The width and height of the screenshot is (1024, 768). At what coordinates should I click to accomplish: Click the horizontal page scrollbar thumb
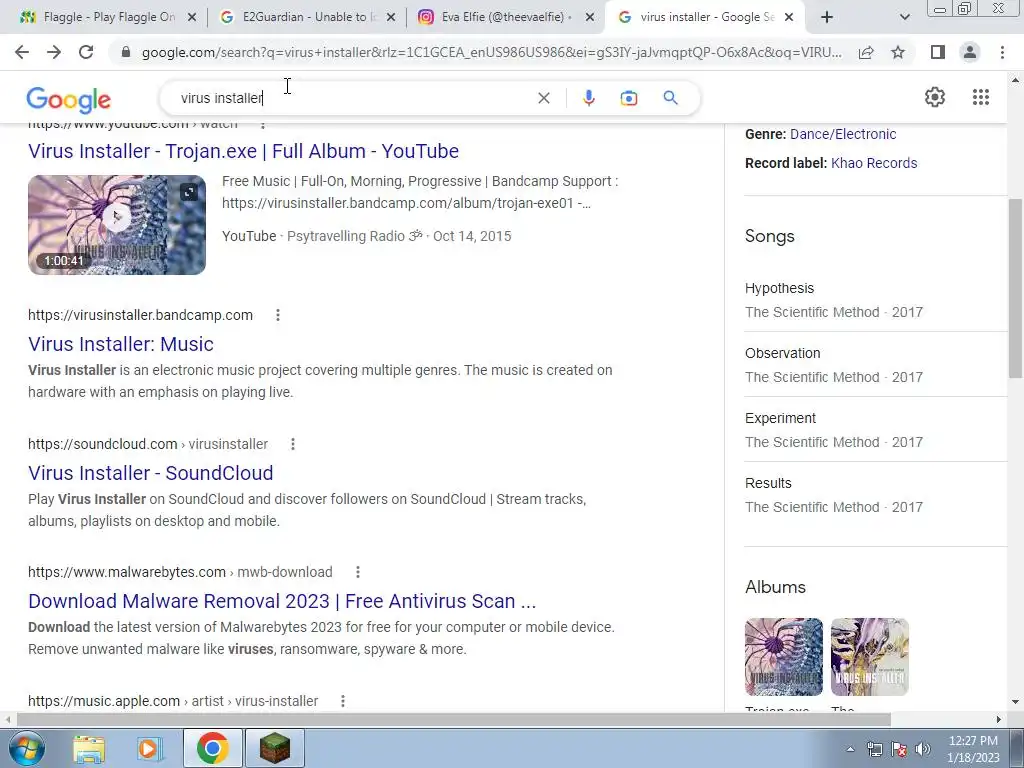(x=453, y=720)
